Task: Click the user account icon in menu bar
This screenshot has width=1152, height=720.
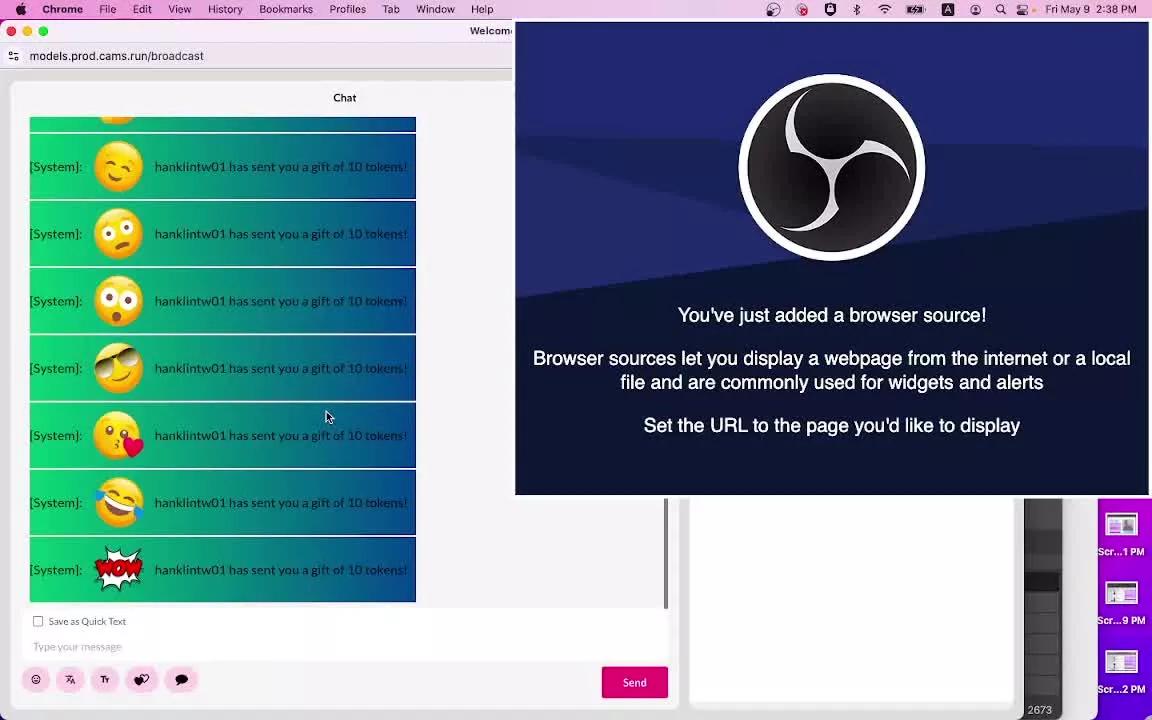Action: point(975,10)
